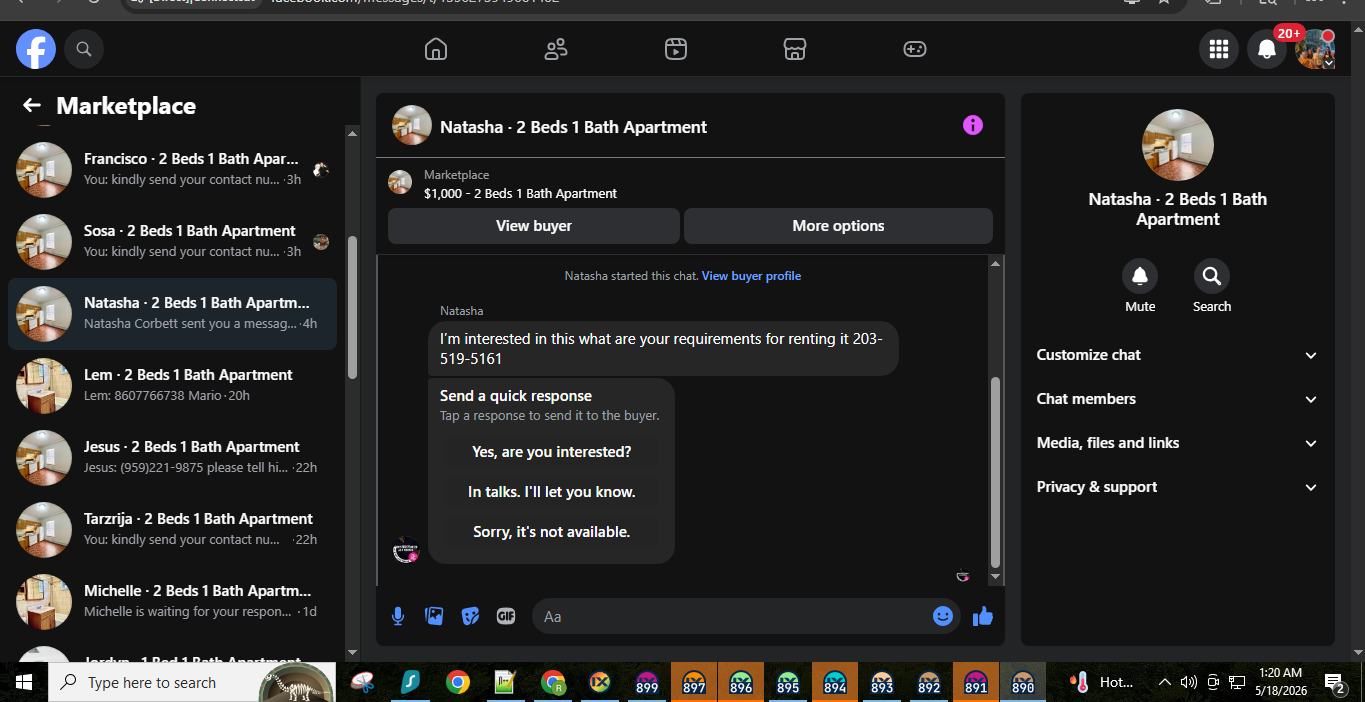Expand Media, files and links section
Screen dimensions: 1365x702
(1178, 443)
